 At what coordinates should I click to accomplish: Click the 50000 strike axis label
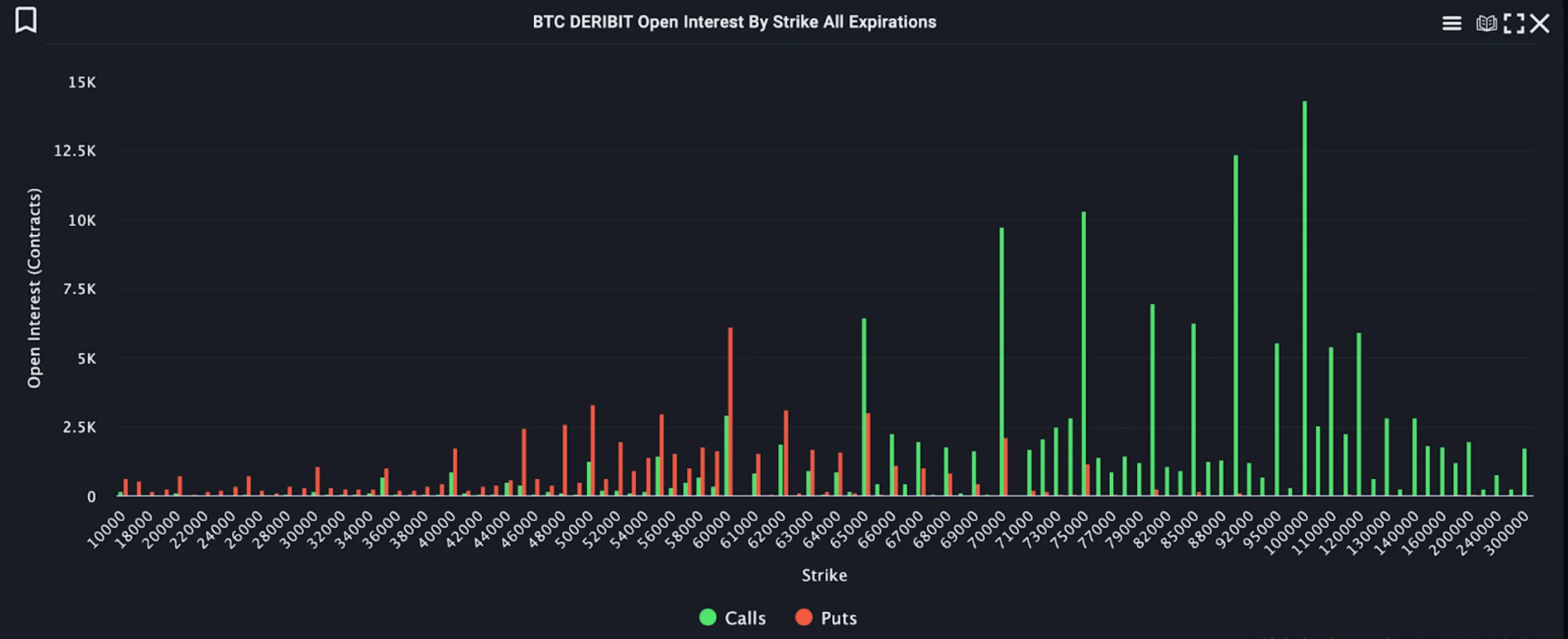point(574,530)
